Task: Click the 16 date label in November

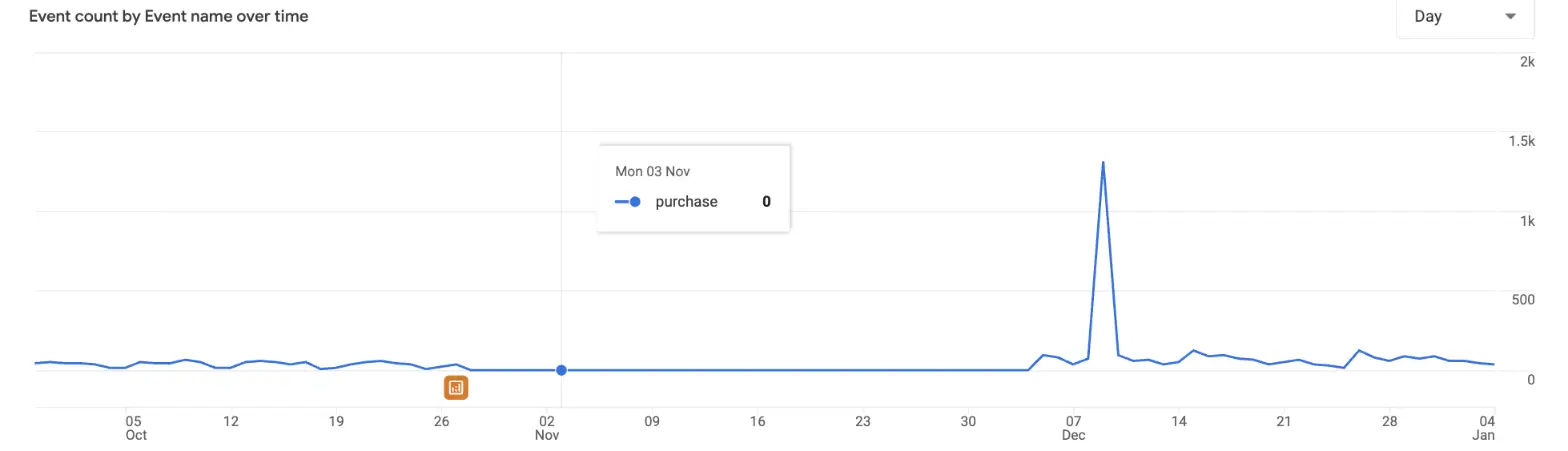Action: (x=757, y=421)
